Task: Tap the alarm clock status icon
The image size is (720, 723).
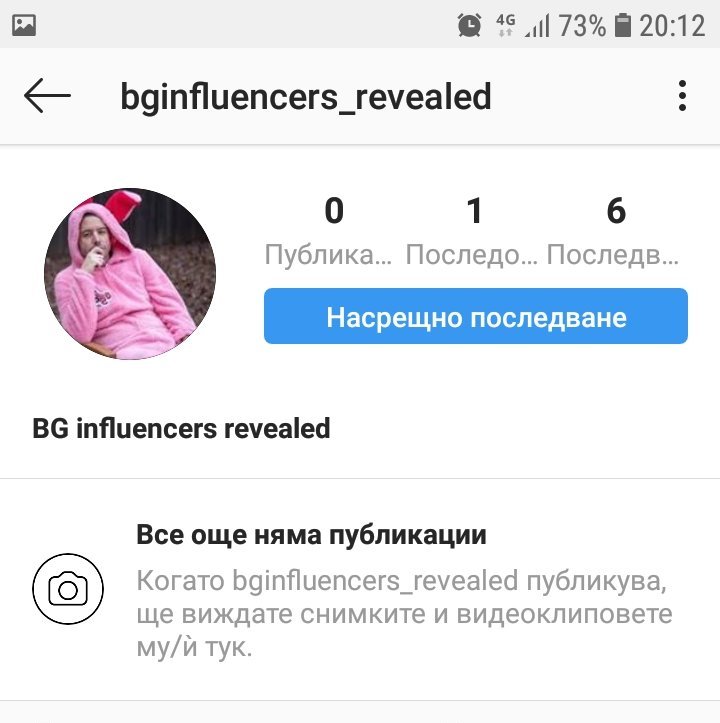Action: coord(469,25)
